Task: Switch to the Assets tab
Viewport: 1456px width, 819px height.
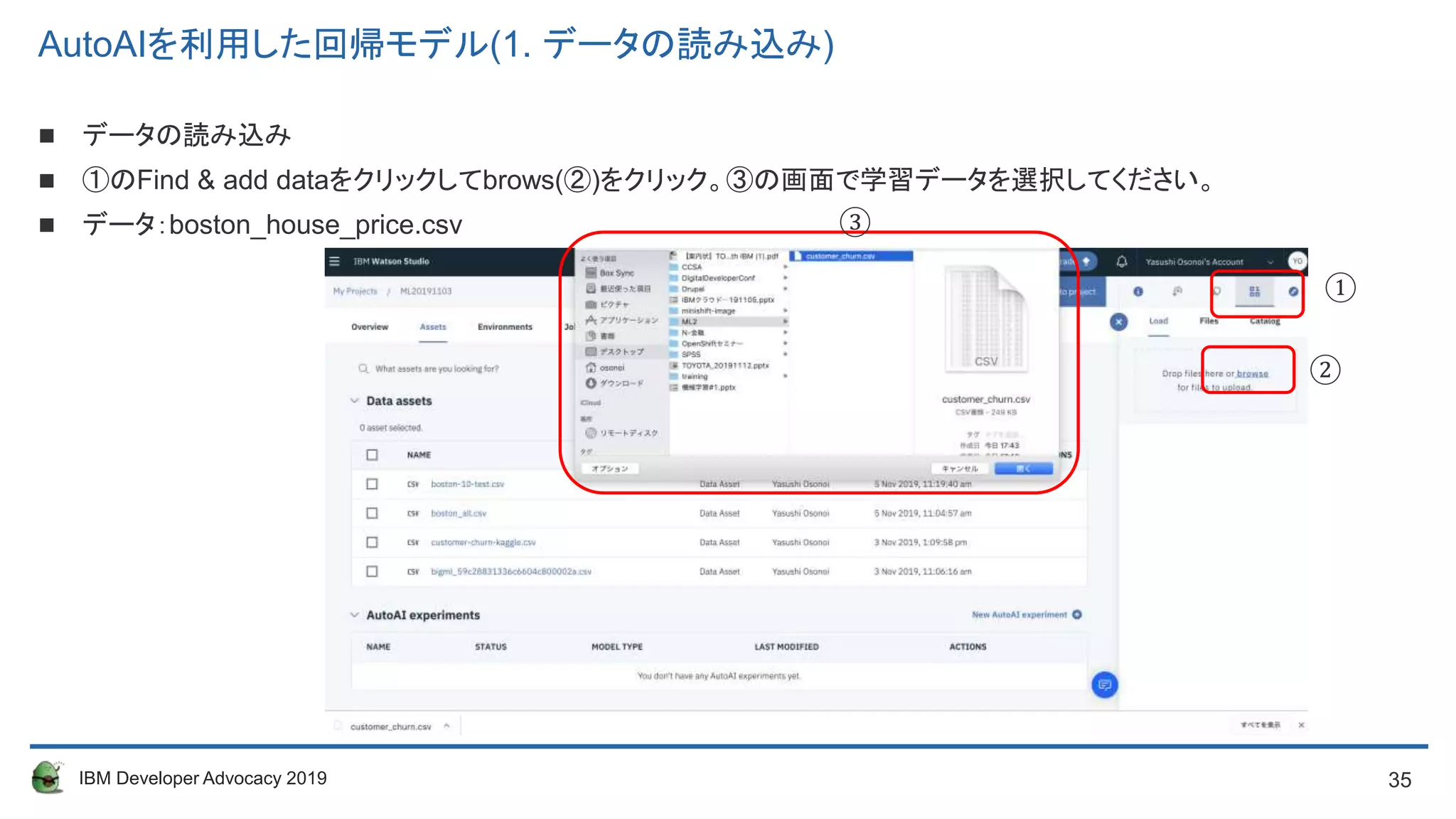Action: pyautogui.click(x=433, y=327)
